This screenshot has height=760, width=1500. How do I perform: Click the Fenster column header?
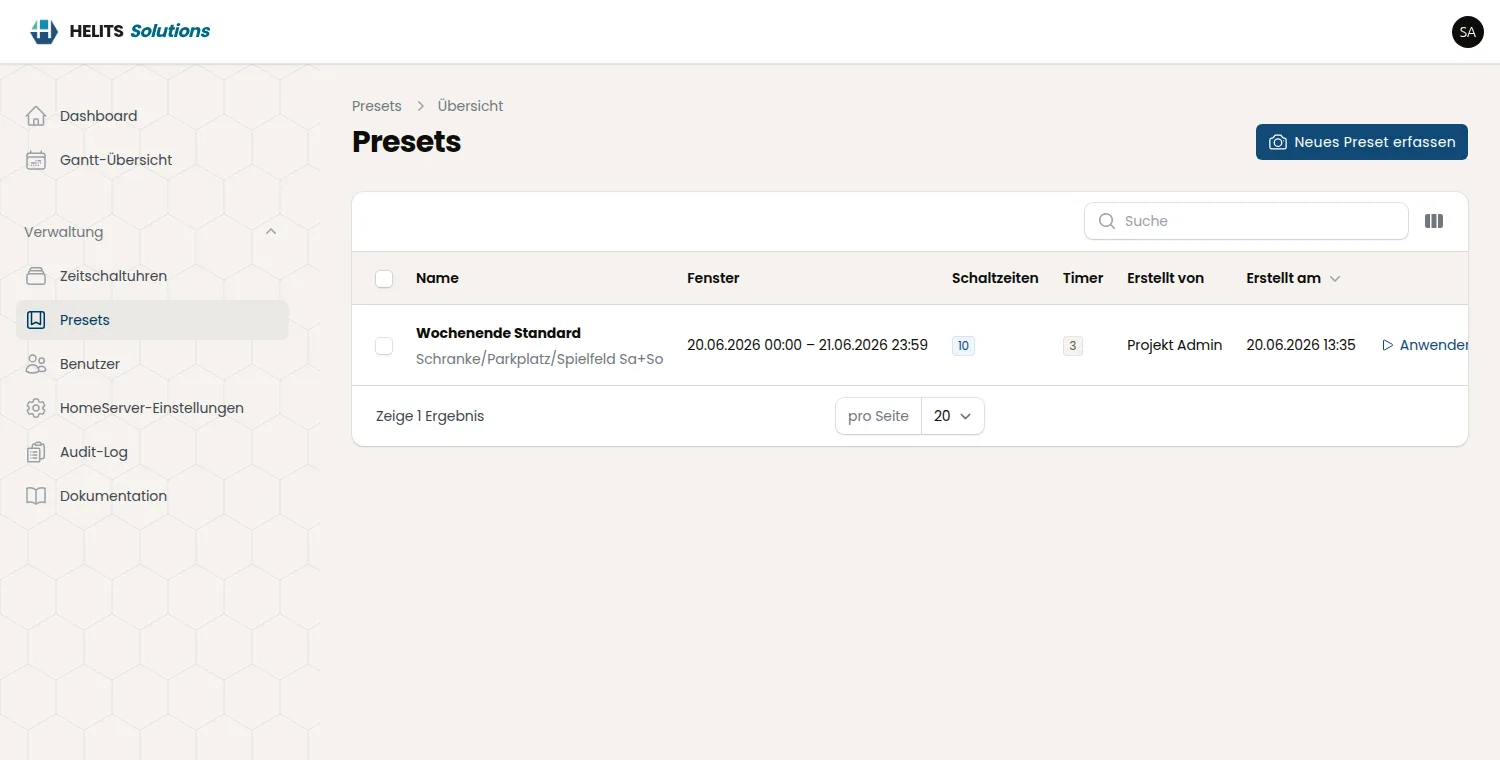click(x=713, y=278)
